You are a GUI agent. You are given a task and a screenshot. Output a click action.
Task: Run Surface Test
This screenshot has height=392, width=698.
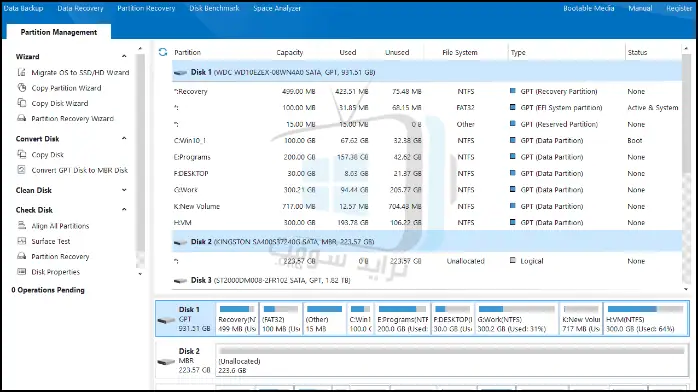51,241
